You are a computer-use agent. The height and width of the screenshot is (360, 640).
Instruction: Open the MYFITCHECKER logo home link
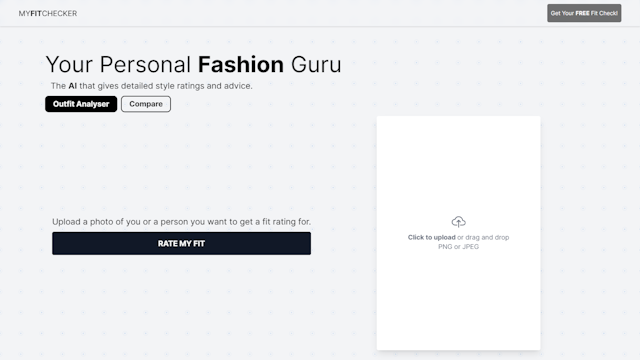point(48,13)
